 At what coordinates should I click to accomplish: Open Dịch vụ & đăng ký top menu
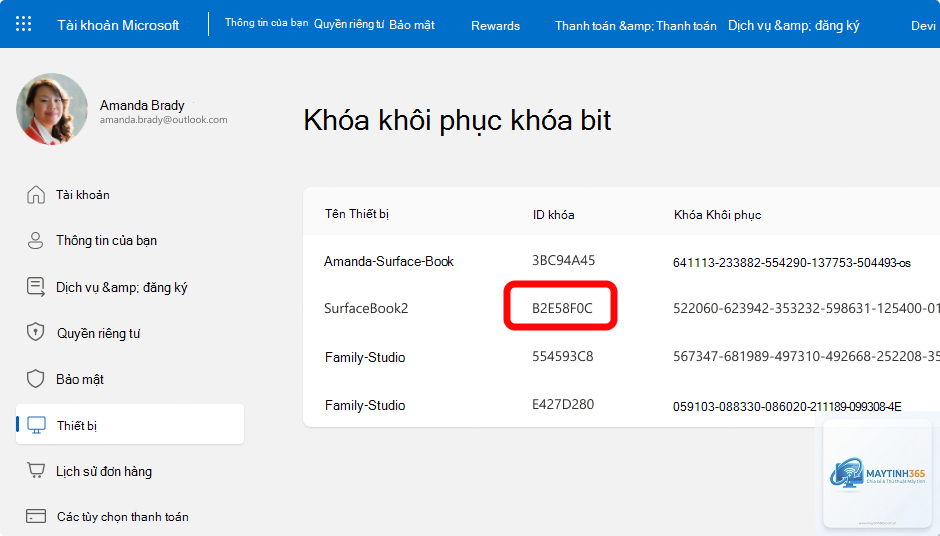[794, 26]
